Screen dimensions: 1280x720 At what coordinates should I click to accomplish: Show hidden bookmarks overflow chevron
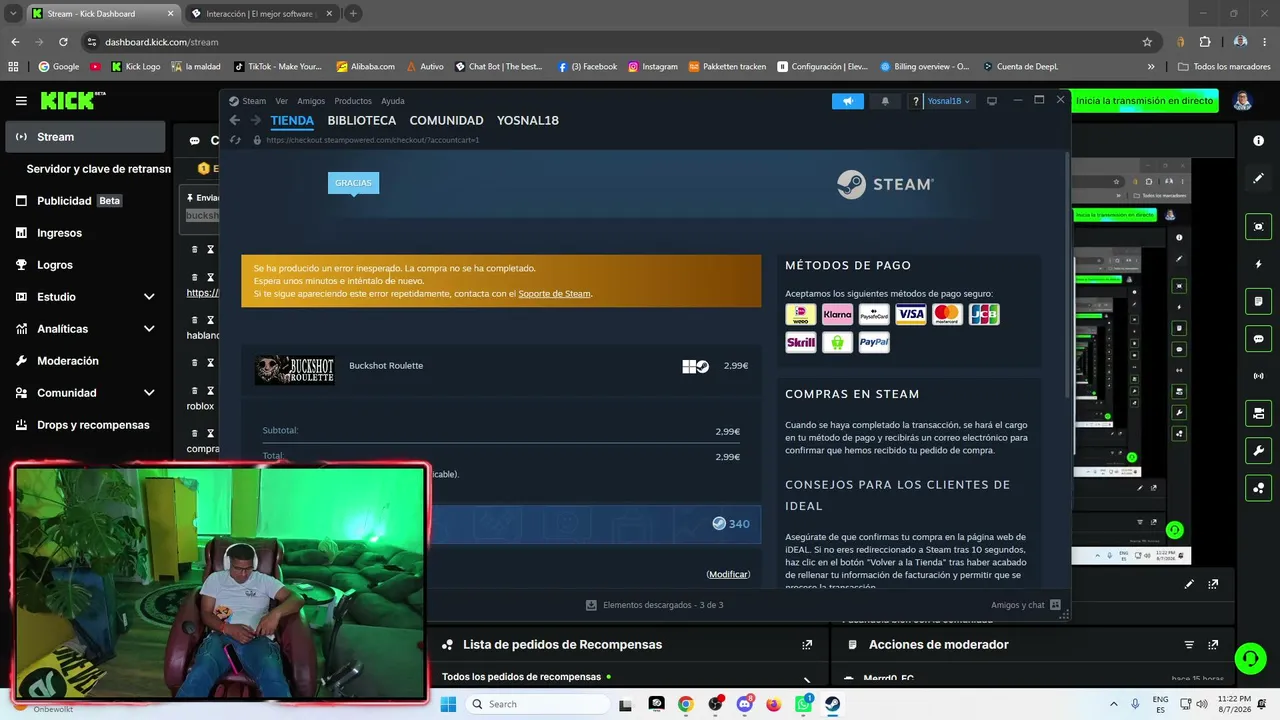1151,67
